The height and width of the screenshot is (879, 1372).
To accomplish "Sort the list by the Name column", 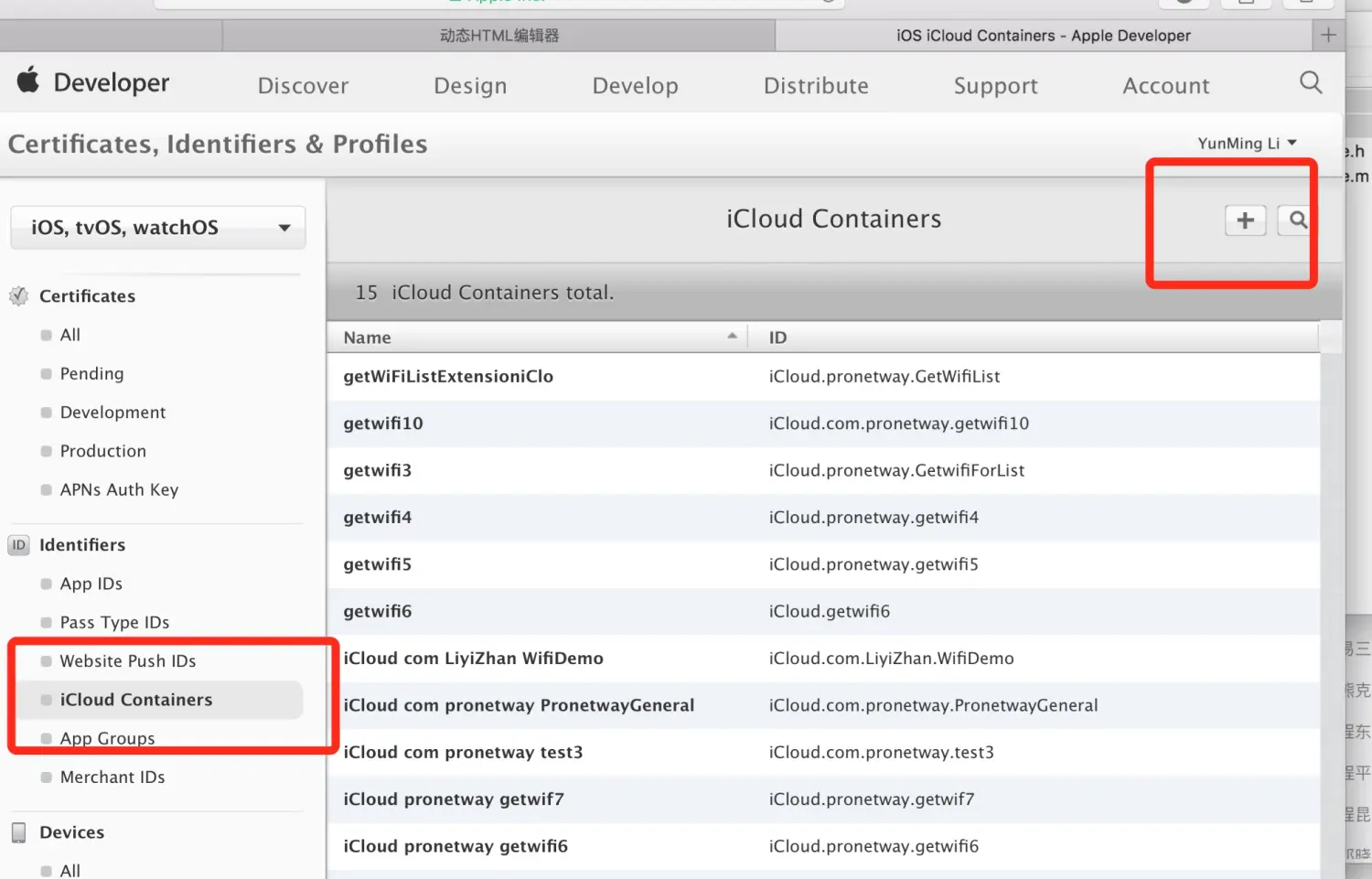I will (x=538, y=338).
